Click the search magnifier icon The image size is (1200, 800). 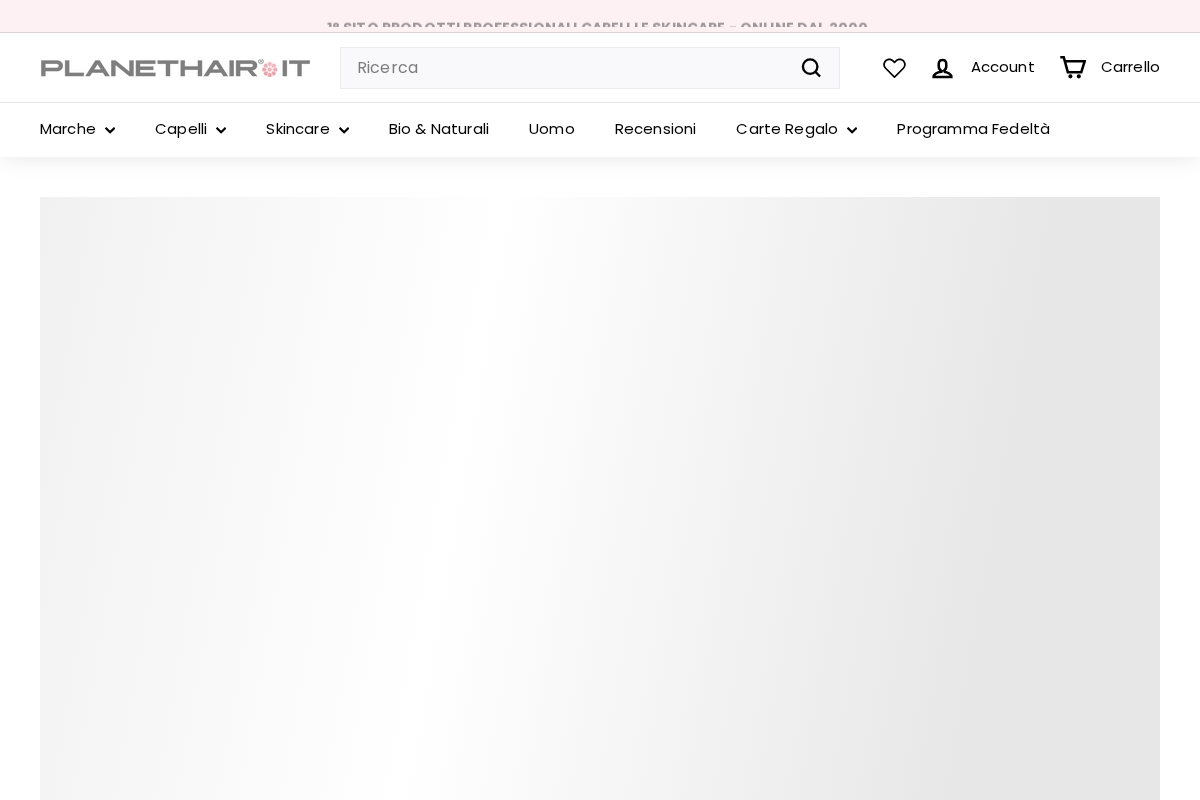click(811, 68)
